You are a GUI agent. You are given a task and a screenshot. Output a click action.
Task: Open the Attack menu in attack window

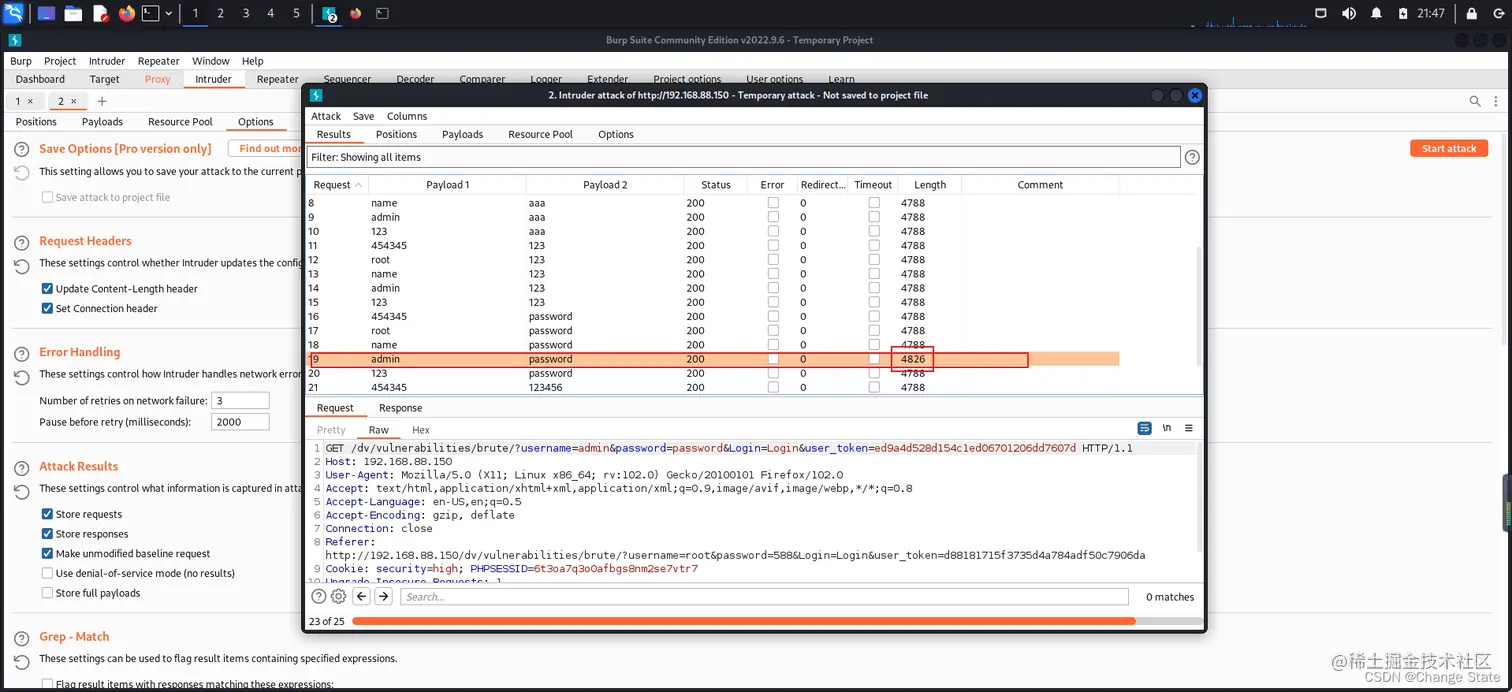point(326,116)
